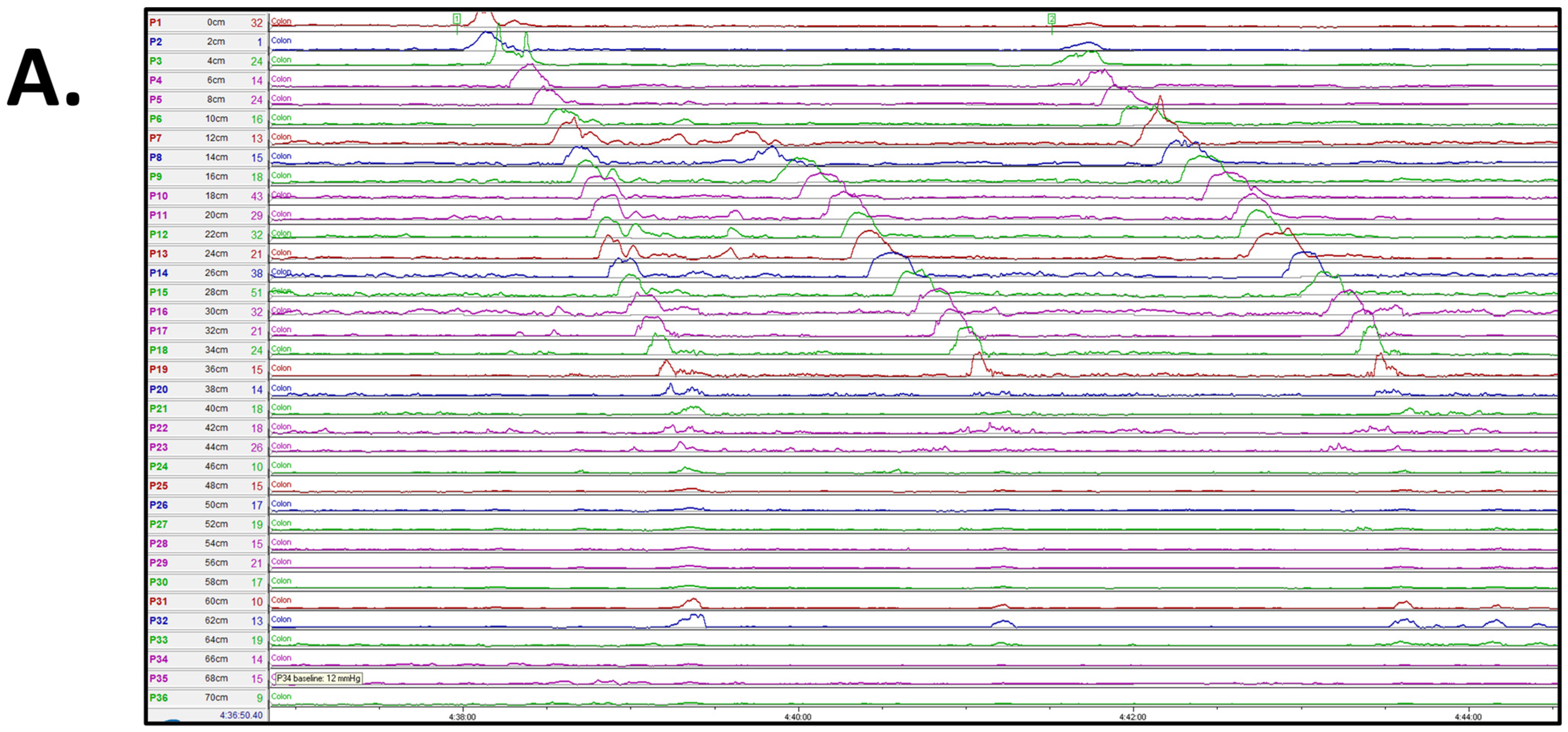Click event marker 2 on the trace
This screenshot has width=1568, height=732.
(x=1051, y=19)
